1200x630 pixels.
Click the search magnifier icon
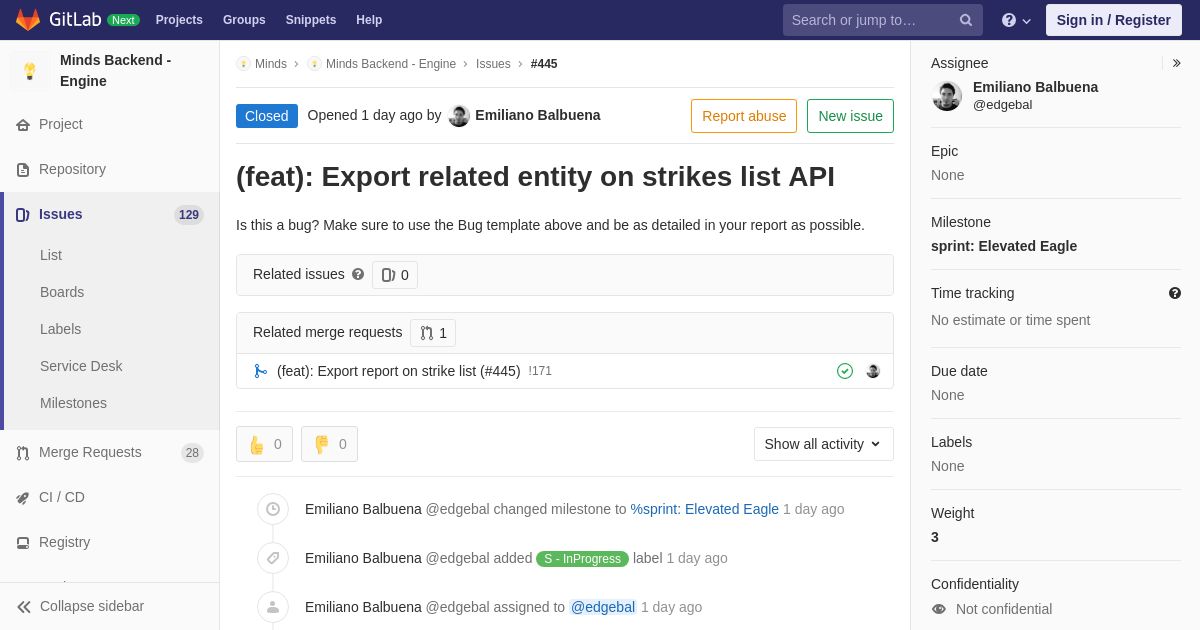(x=966, y=20)
